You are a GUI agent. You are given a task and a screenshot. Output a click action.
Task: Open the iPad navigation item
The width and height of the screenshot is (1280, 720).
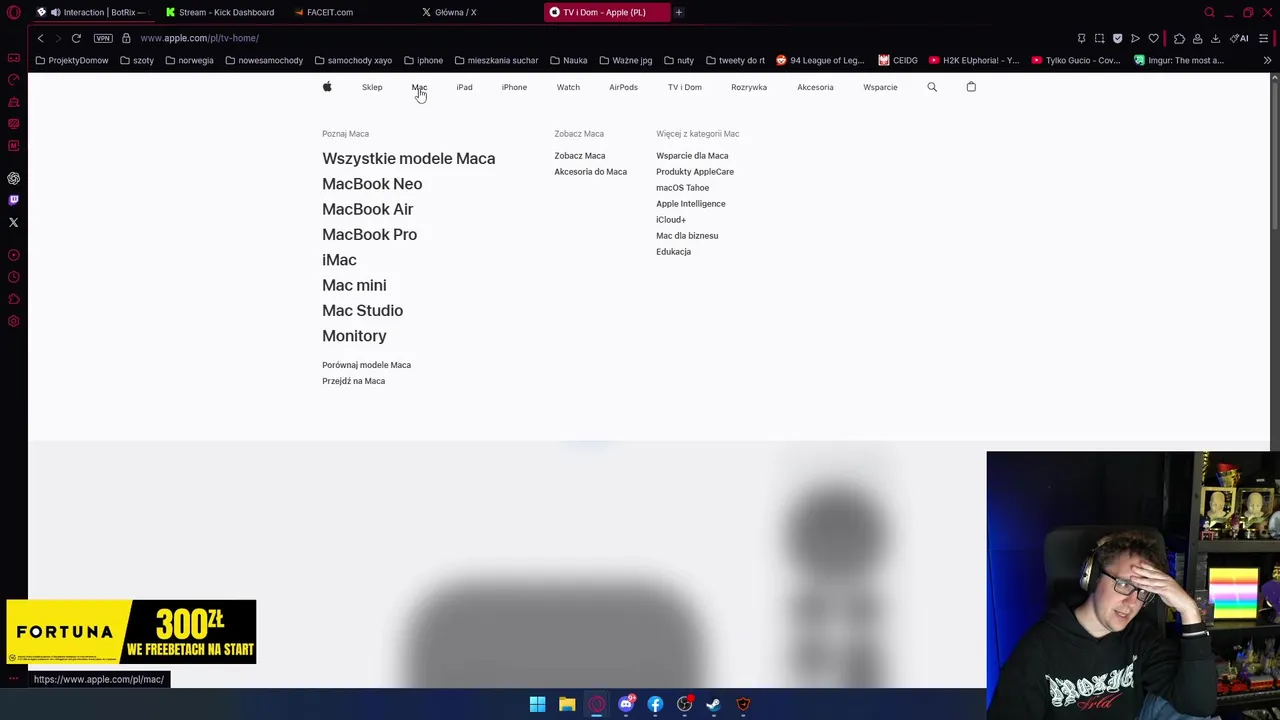464,87
